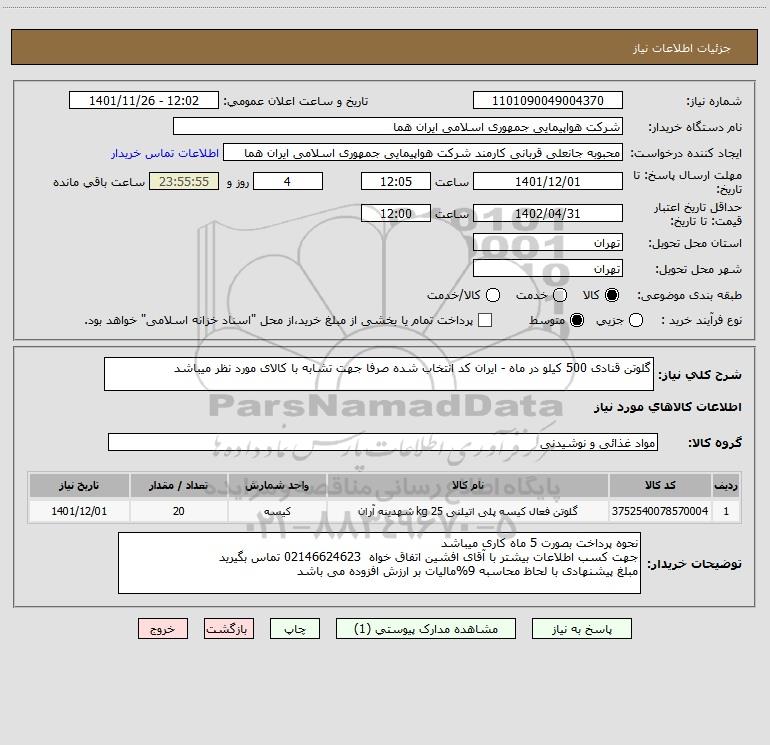This screenshot has width=770, height=745.
Task: Select the کالا/خدمت radio button
Action: (493, 295)
